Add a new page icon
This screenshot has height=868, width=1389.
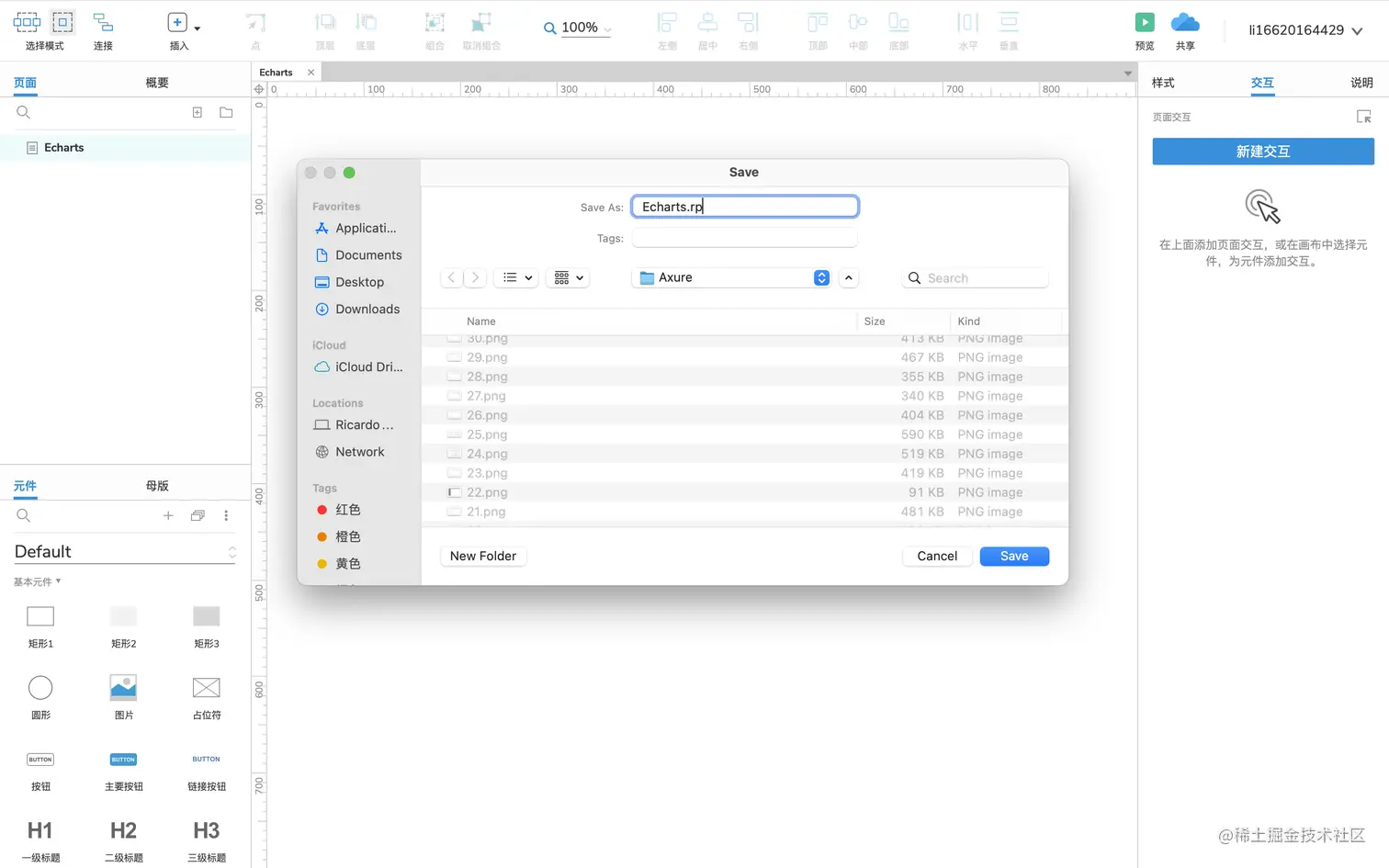pyautogui.click(x=197, y=112)
